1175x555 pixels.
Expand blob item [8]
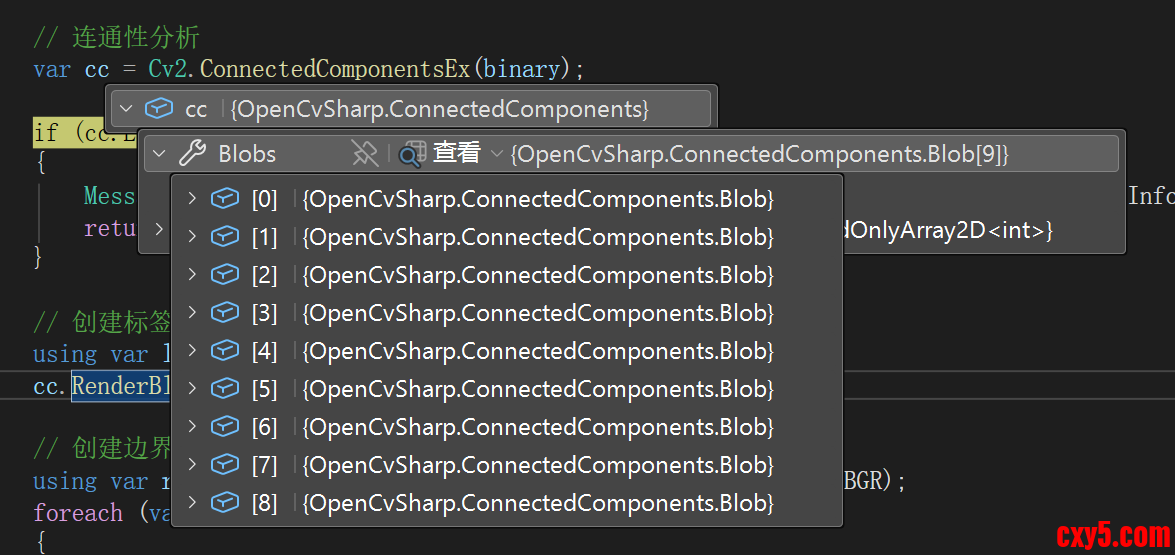pyautogui.click(x=192, y=503)
